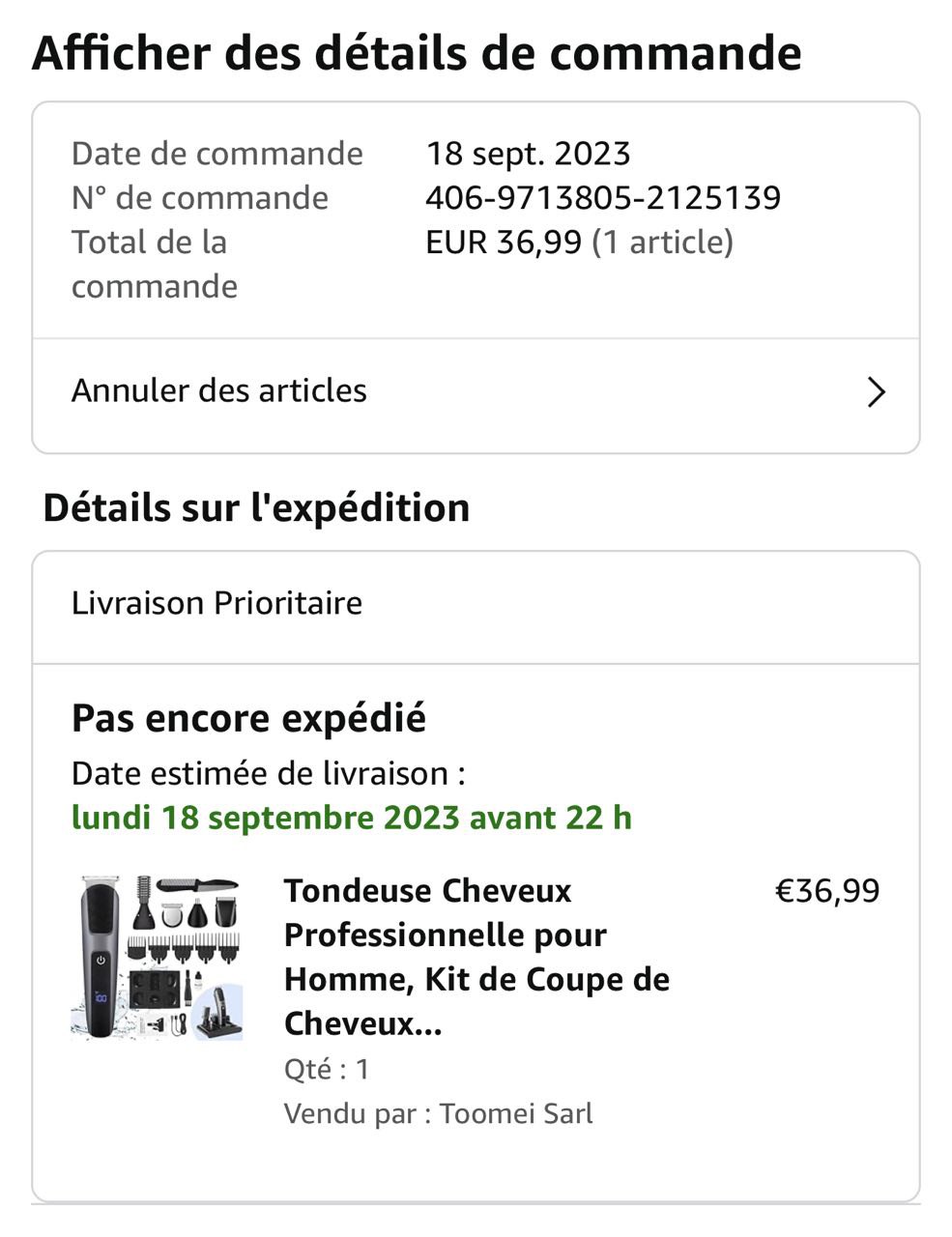Select the order number 406-9713805-2125139
The image size is (952, 1237).
(x=602, y=197)
